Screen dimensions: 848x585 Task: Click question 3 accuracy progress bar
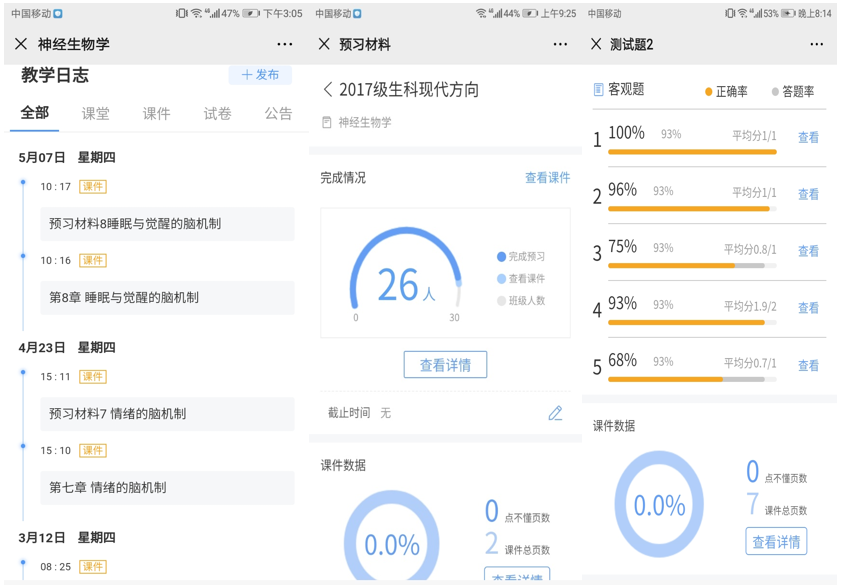[691, 266]
